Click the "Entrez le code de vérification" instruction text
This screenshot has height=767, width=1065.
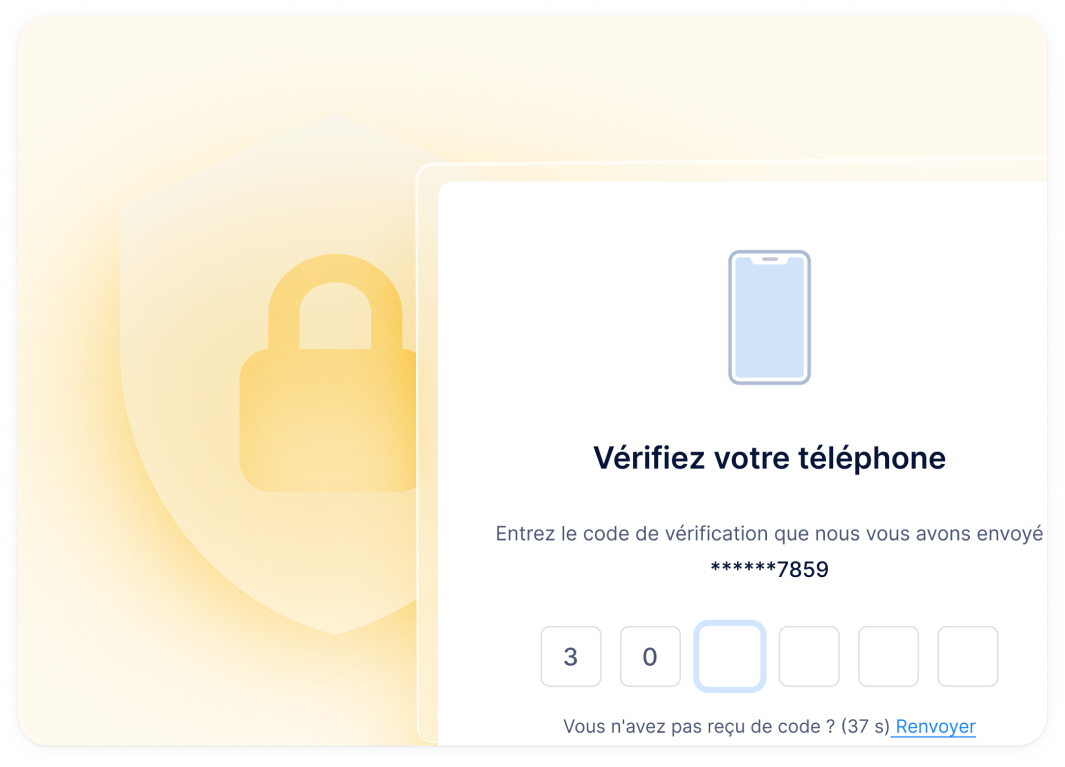point(769,534)
